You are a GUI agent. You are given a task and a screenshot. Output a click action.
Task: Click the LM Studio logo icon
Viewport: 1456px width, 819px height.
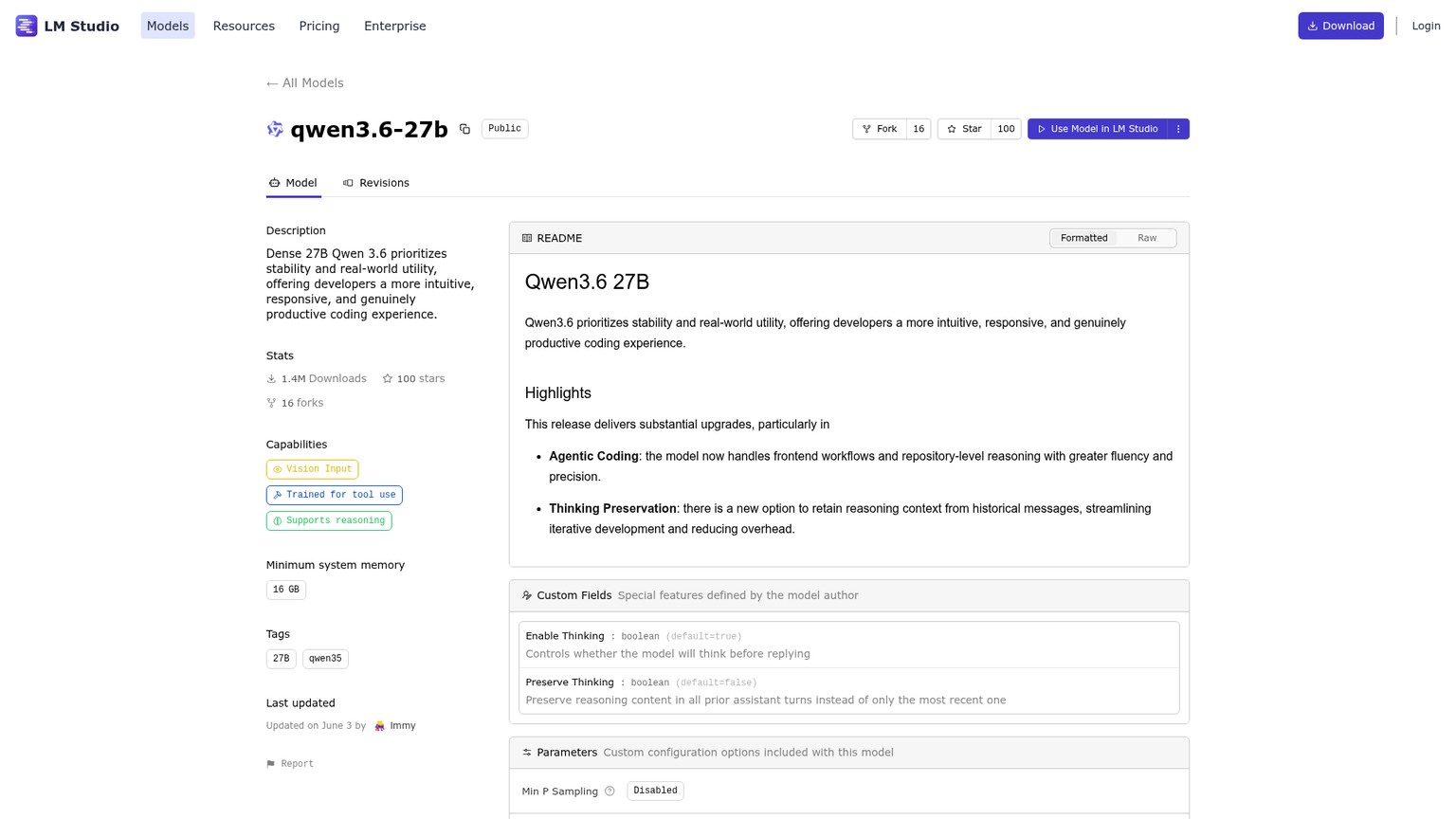27,26
